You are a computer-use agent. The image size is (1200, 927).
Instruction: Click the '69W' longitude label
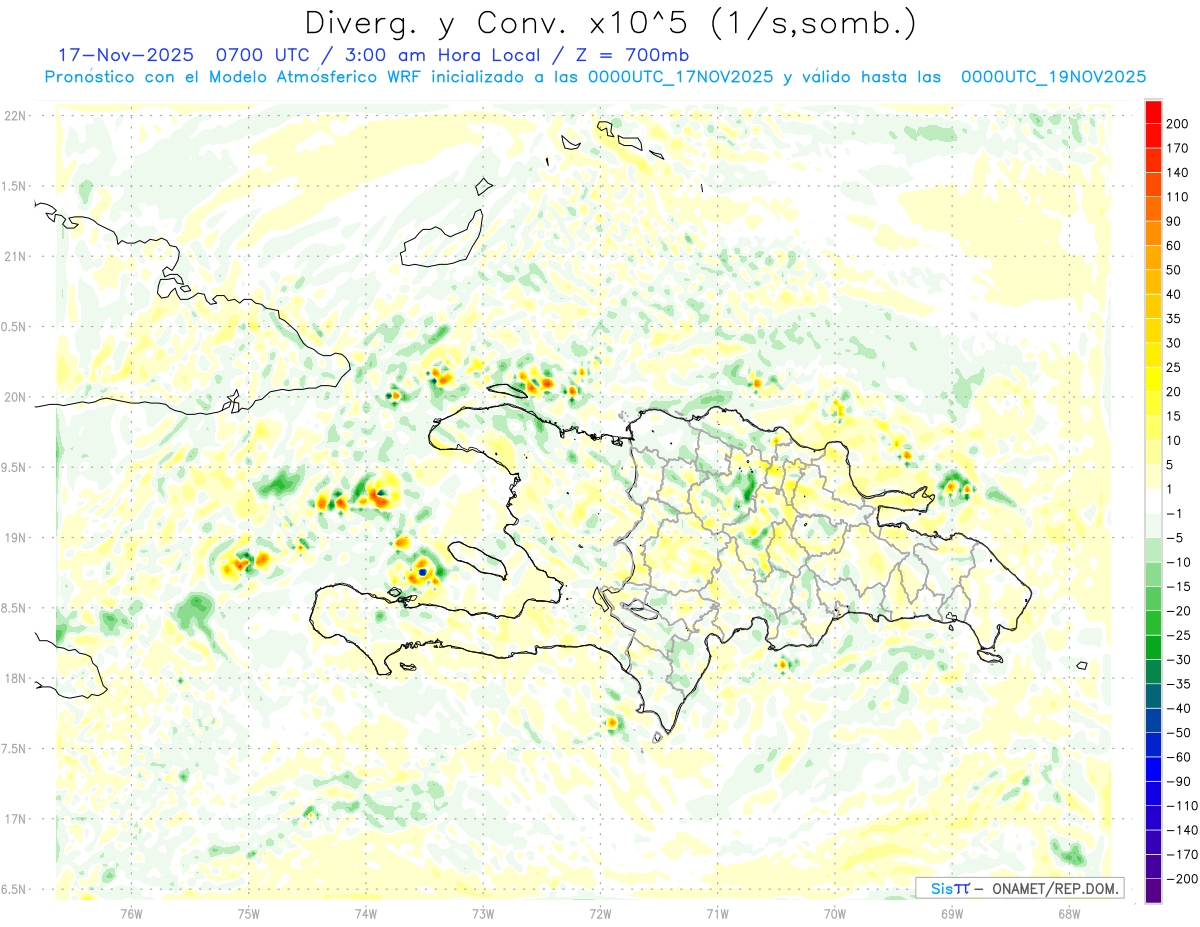pyautogui.click(x=952, y=913)
